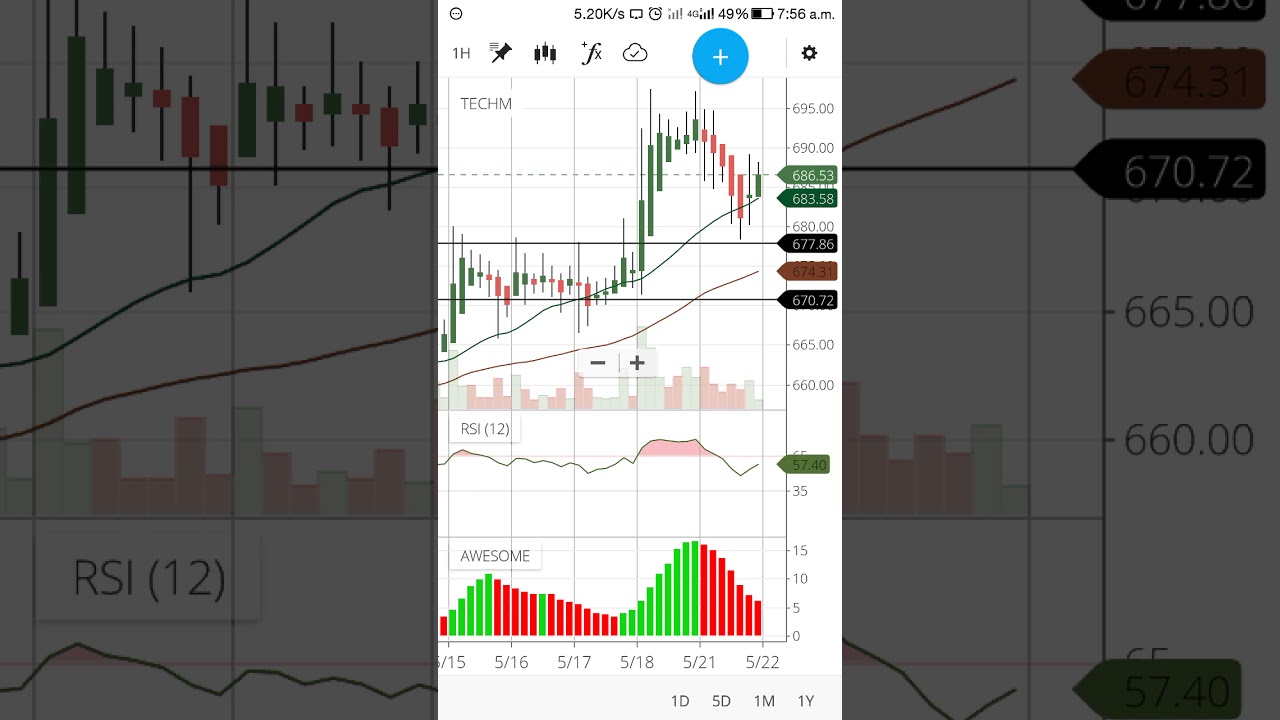Click the 665.00 price axis label

812,345
